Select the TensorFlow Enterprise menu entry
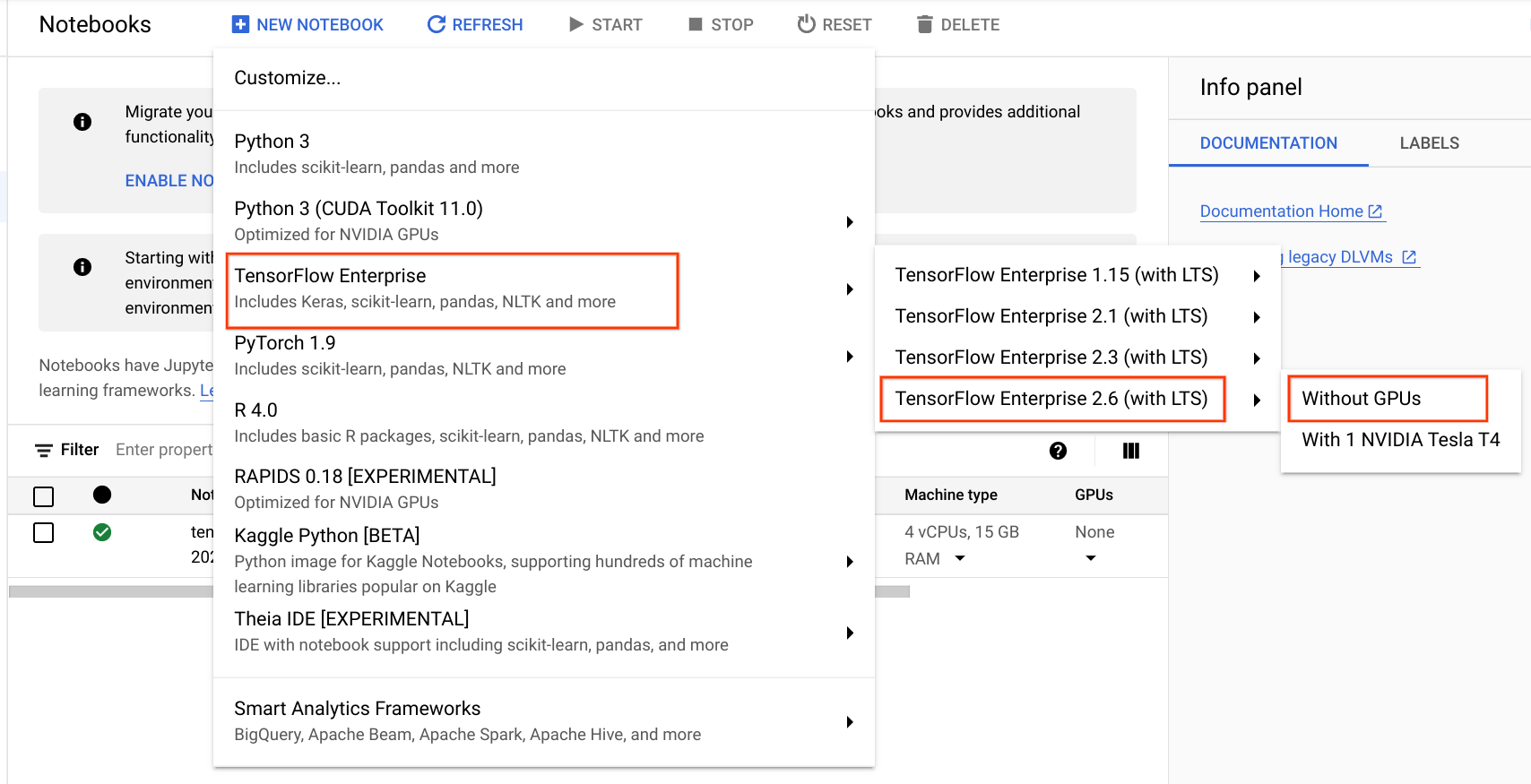 [x=544, y=289]
